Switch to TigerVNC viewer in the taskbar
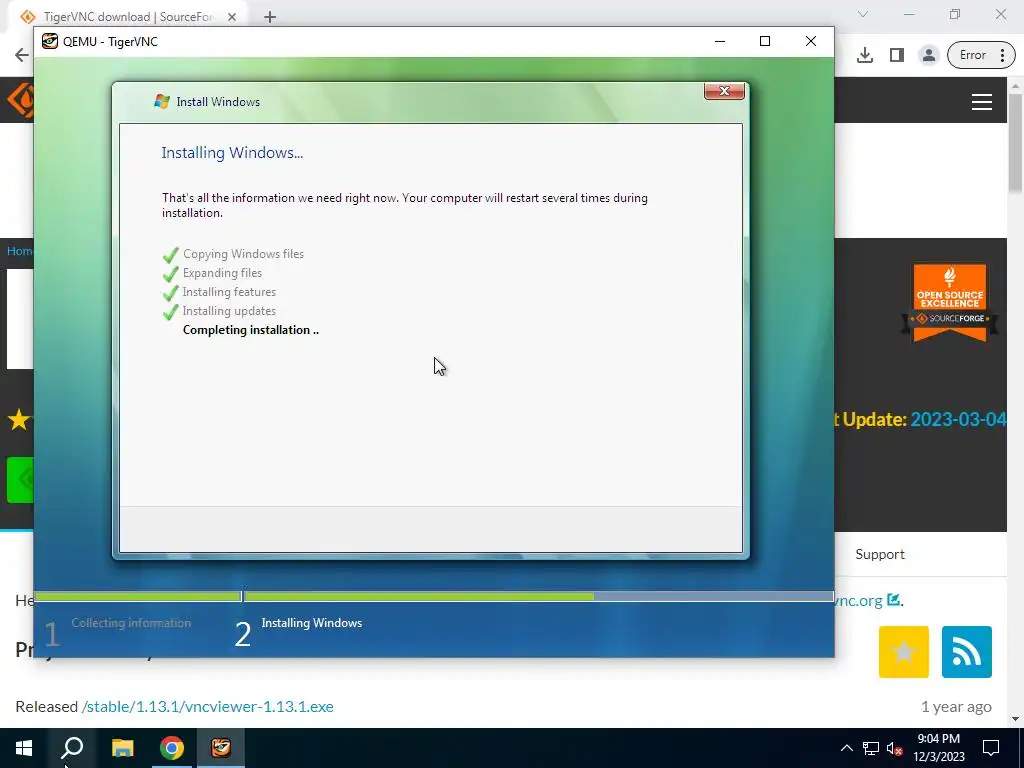Image resolution: width=1024 pixels, height=768 pixels. (x=221, y=748)
